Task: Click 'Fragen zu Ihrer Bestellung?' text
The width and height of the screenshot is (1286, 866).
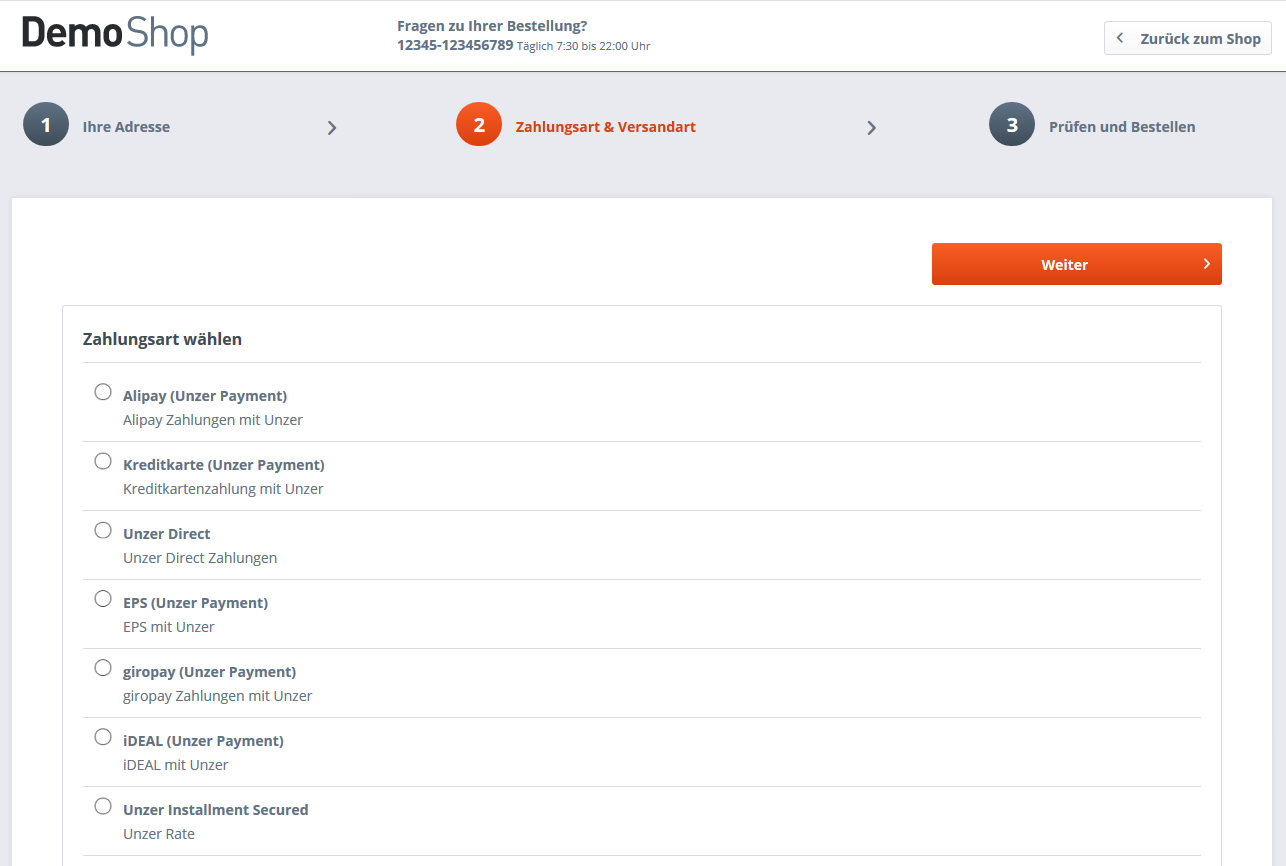Action: coord(492,26)
